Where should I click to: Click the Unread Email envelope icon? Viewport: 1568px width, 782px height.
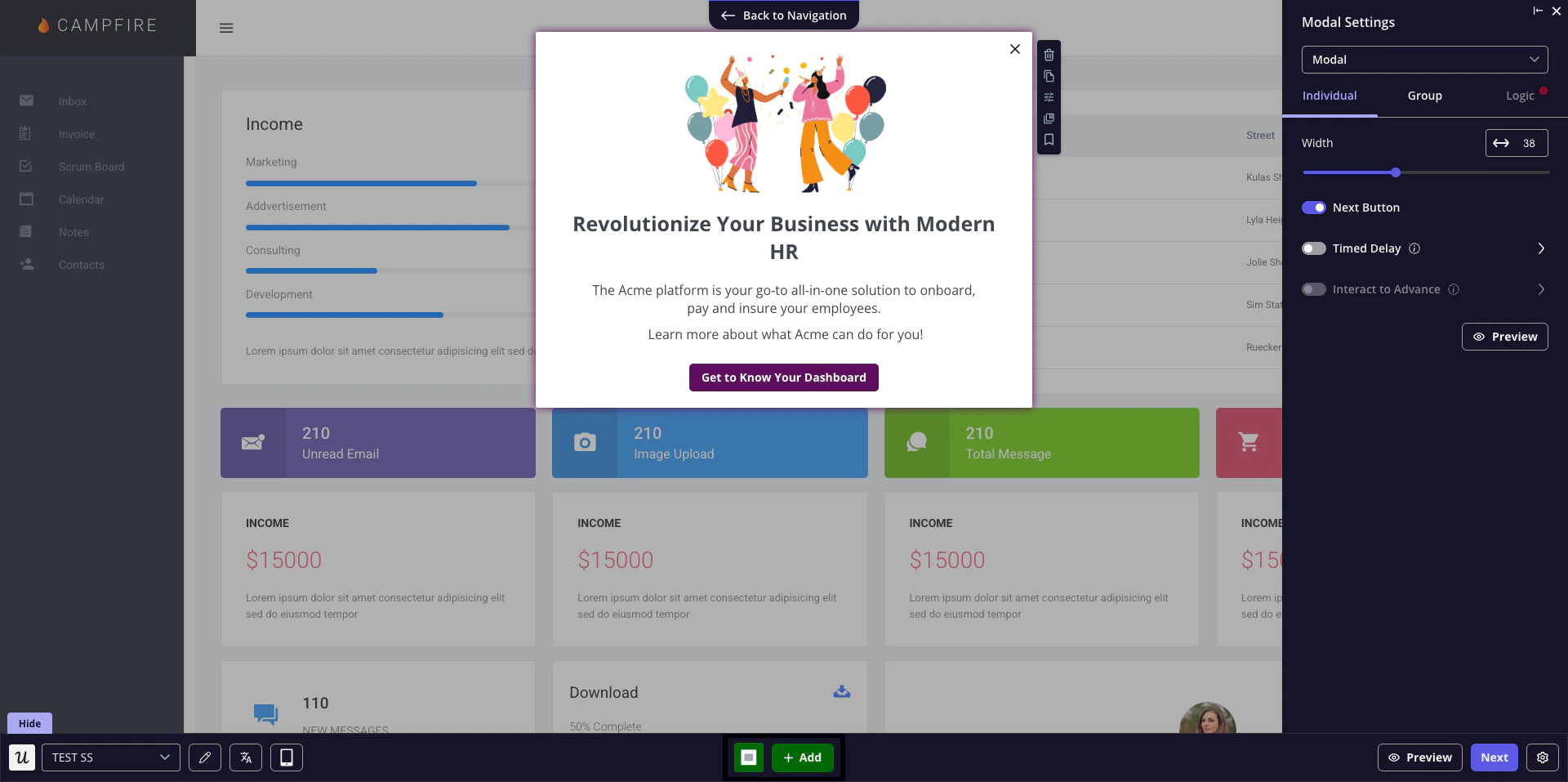pos(253,442)
